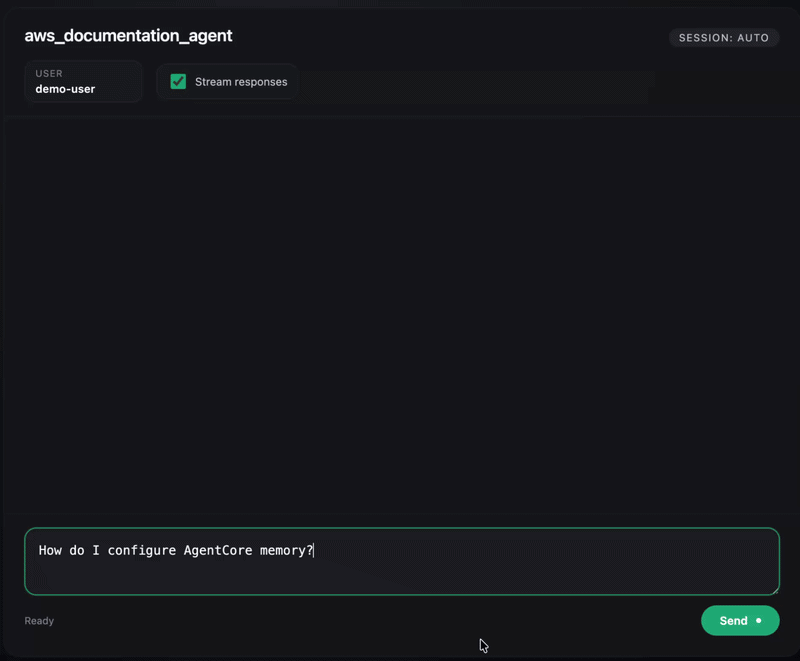This screenshot has height=661, width=800.
Task: Click the Ready status text
Action: pos(39,621)
